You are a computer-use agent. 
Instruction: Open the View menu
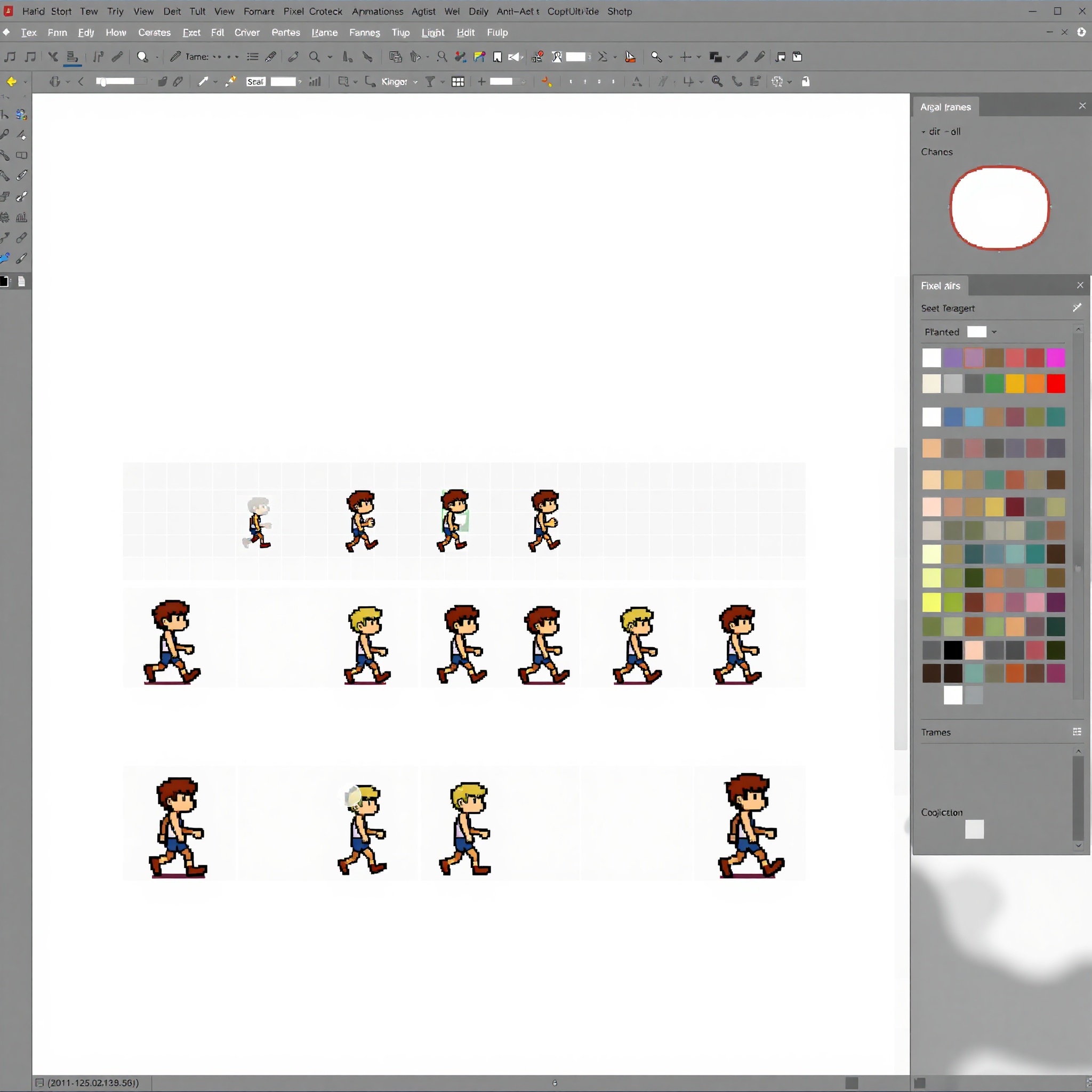tap(143, 11)
